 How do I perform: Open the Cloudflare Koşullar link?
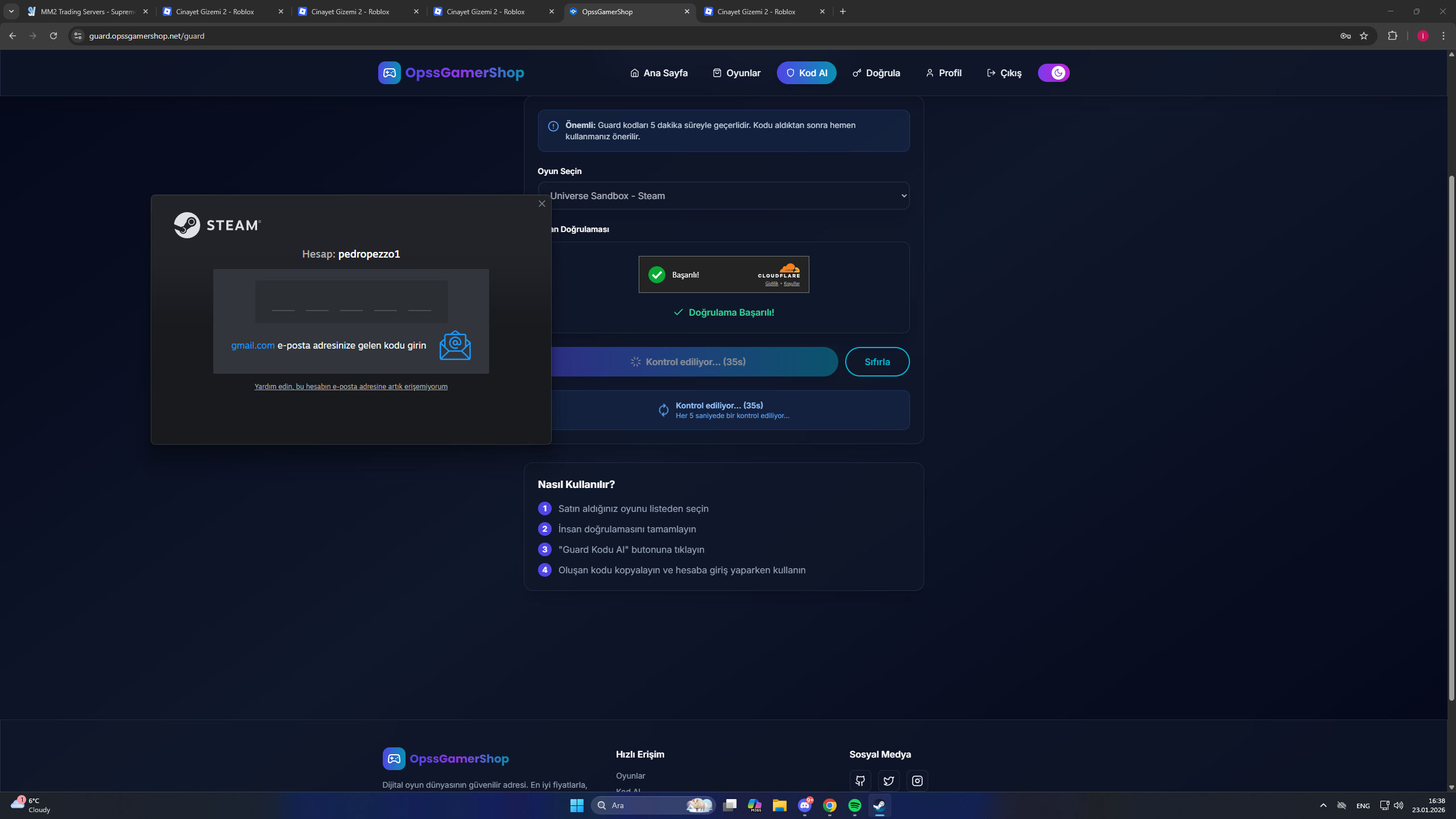tap(792, 283)
